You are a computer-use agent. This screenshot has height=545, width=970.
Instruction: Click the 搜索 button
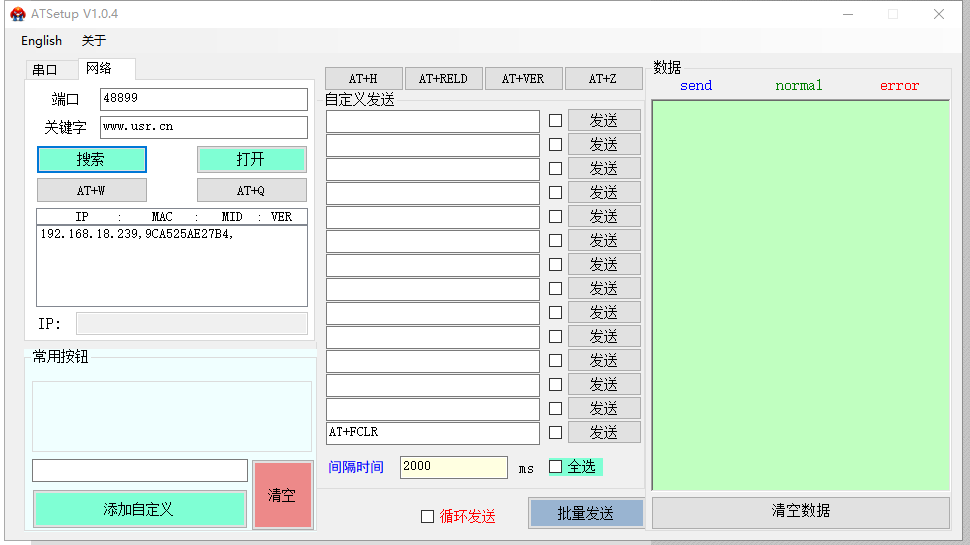click(x=91, y=160)
